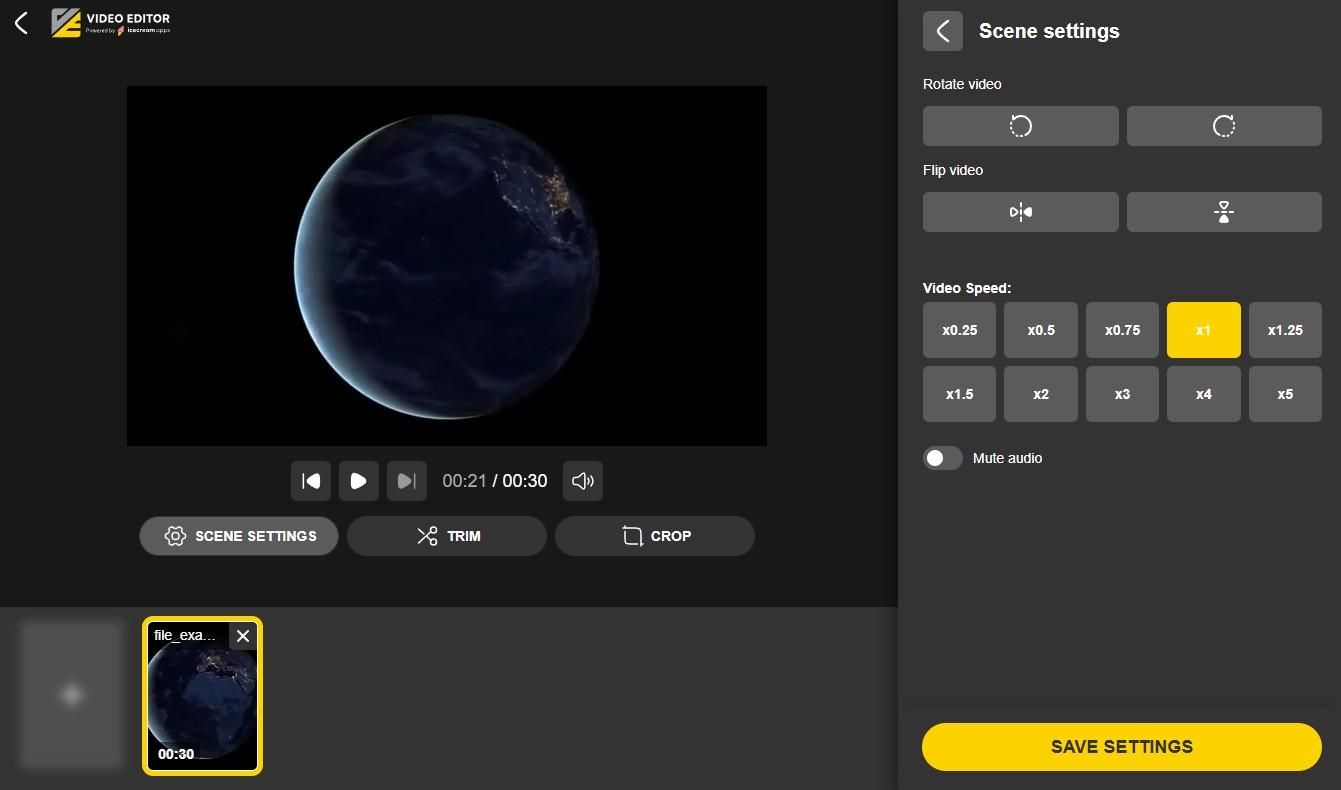Click the 00:30 total duration text
Screen dimensions: 1341x790
pos(525,481)
